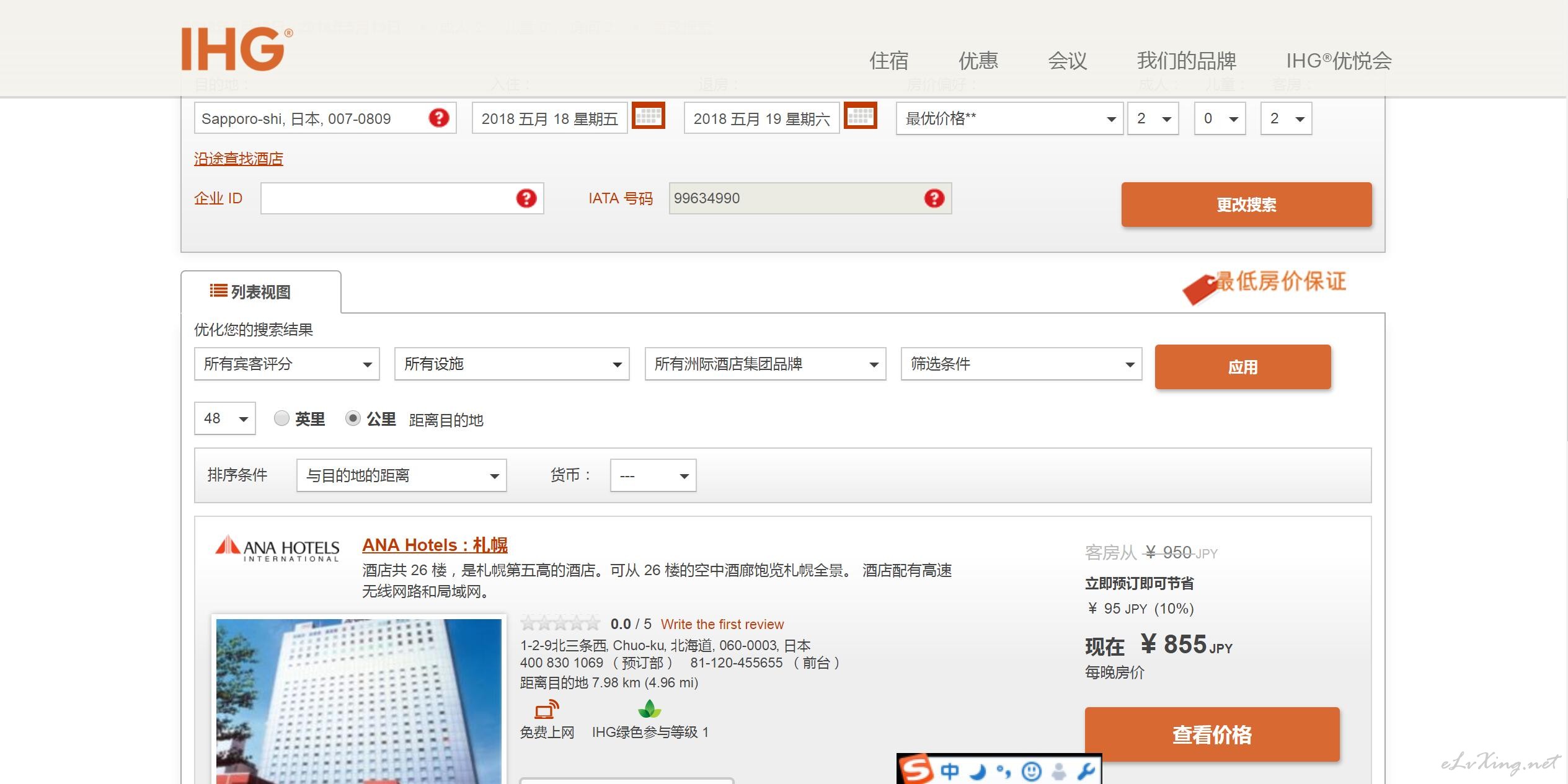
Task: Switch to the 列表视图 tab
Action: [x=261, y=292]
